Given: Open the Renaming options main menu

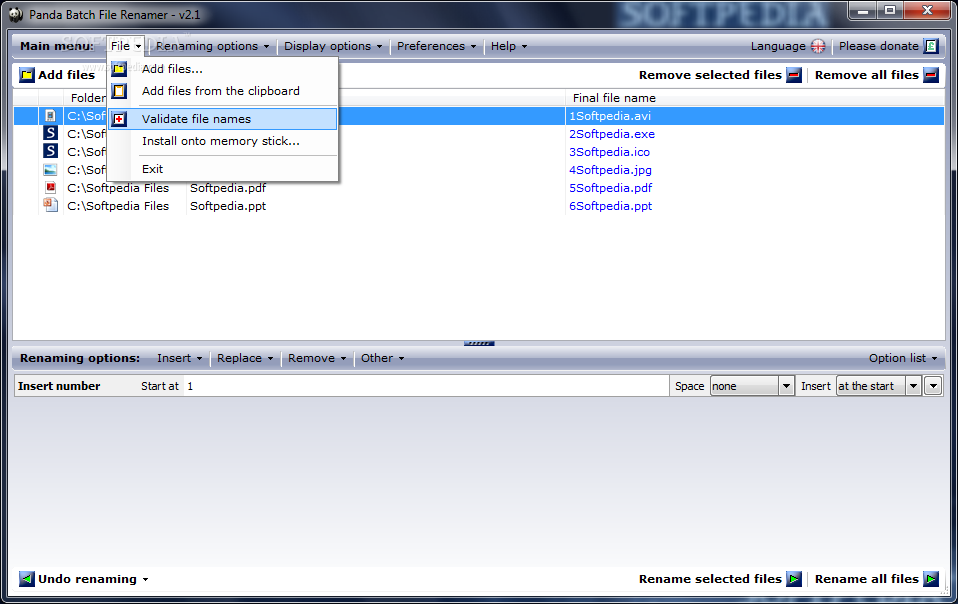Looking at the screenshot, I should point(212,46).
